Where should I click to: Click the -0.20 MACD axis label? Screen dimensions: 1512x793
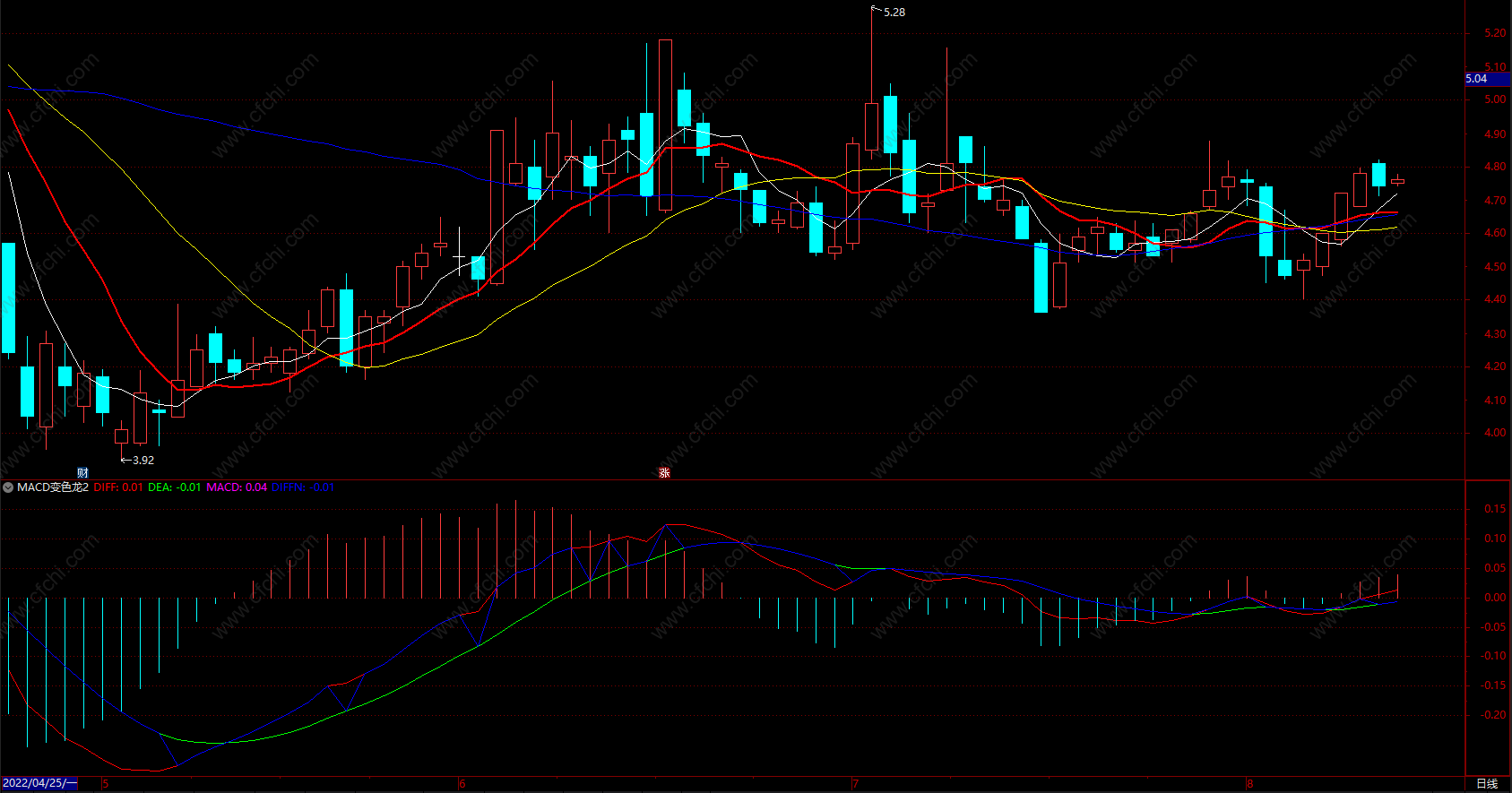pos(1493,715)
